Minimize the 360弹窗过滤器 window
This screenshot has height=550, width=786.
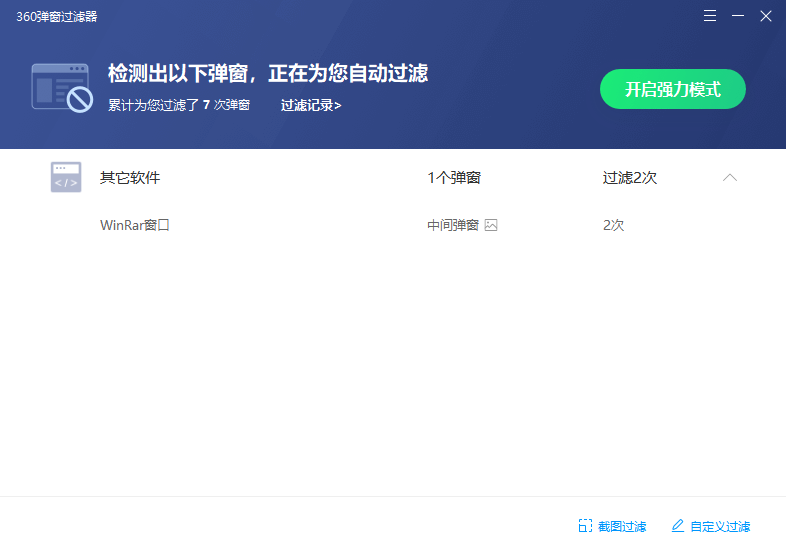[738, 16]
